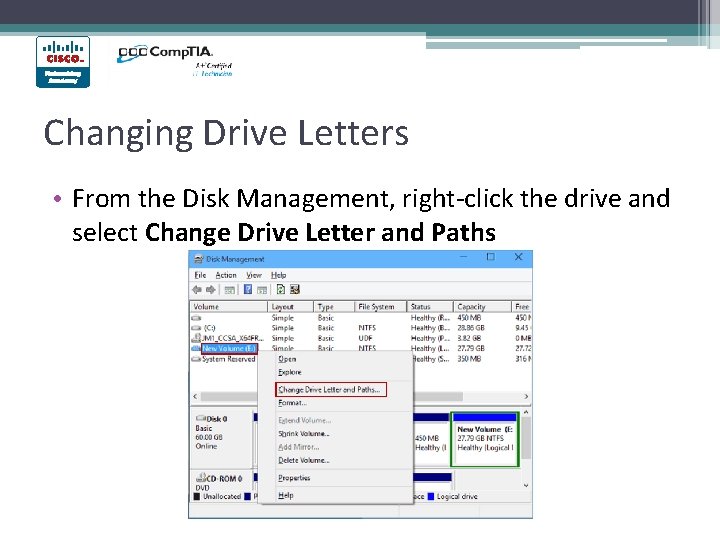Click the 28.86 GB capacity cell

point(471,328)
